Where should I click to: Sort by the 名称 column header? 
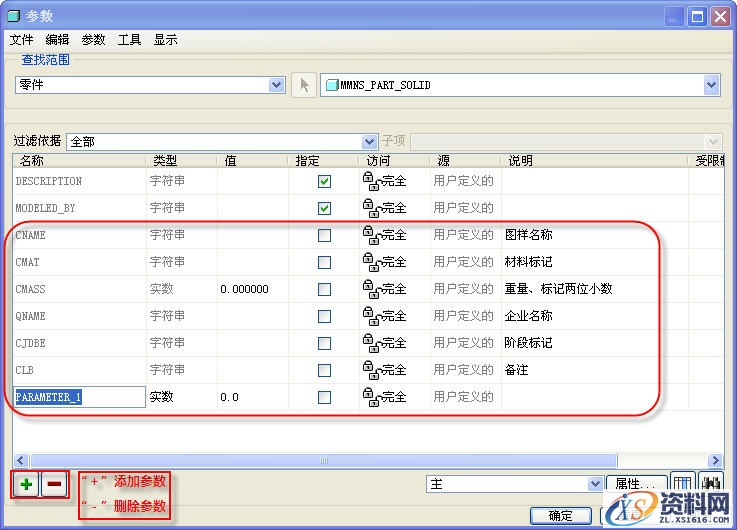[x=79, y=161]
